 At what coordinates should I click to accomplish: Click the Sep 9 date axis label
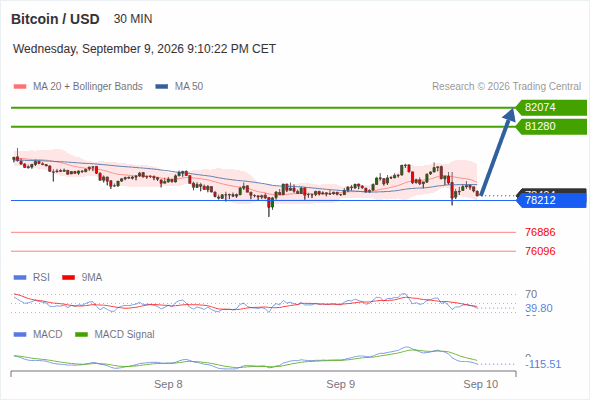pyautogui.click(x=341, y=384)
